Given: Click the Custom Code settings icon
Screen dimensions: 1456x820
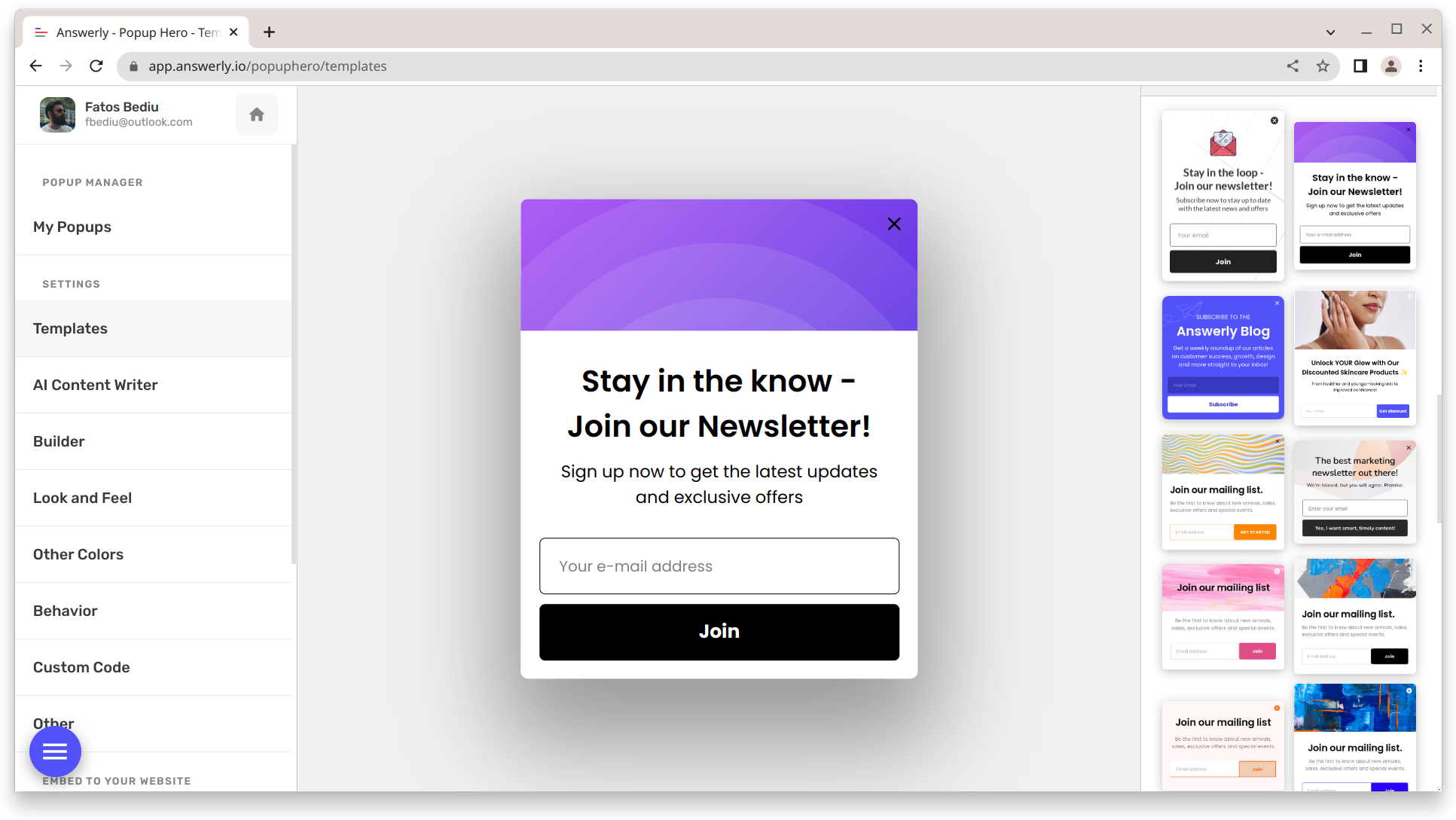Looking at the screenshot, I should click(81, 667).
